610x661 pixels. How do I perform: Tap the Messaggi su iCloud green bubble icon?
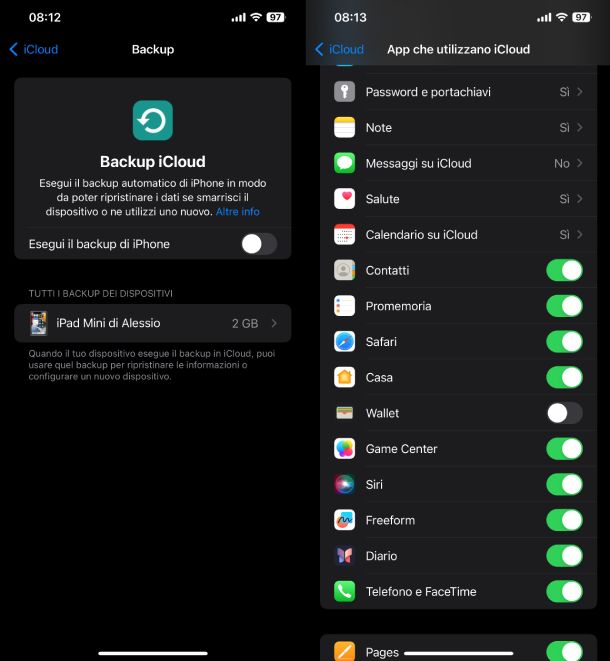coord(344,163)
